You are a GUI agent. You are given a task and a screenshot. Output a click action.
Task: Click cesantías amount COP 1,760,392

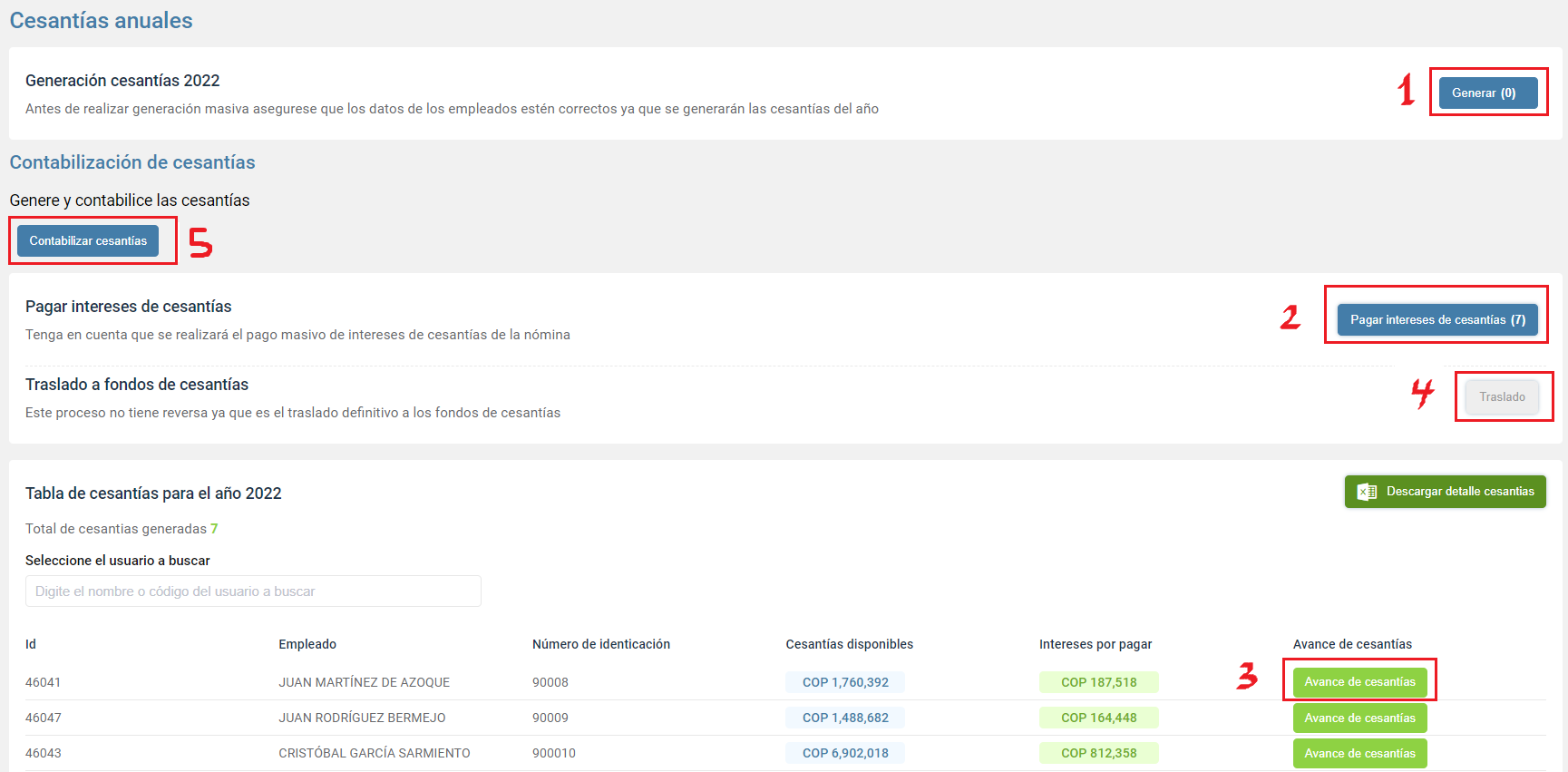(x=845, y=682)
